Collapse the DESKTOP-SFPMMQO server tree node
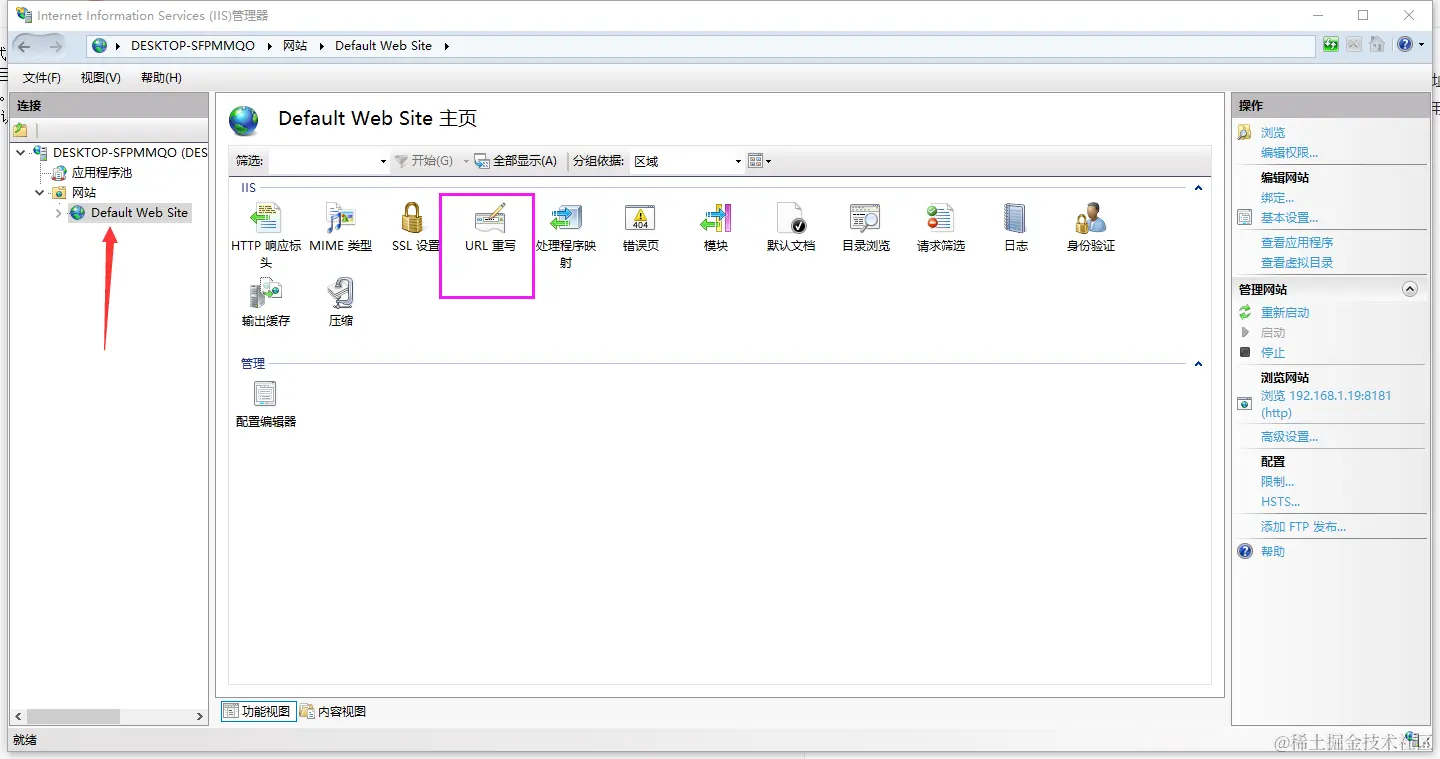The width and height of the screenshot is (1440, 759). (22, 153)
